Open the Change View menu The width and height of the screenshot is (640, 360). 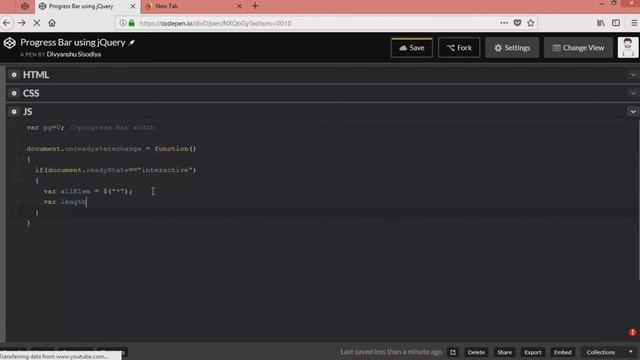coord(578,48)
